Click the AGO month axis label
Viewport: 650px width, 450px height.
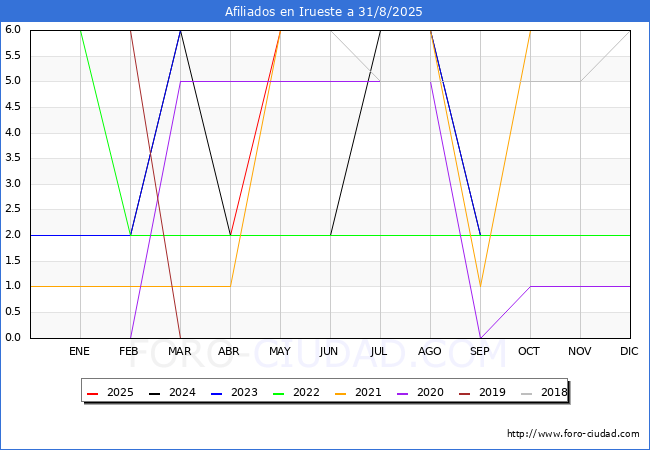[430, 351]
